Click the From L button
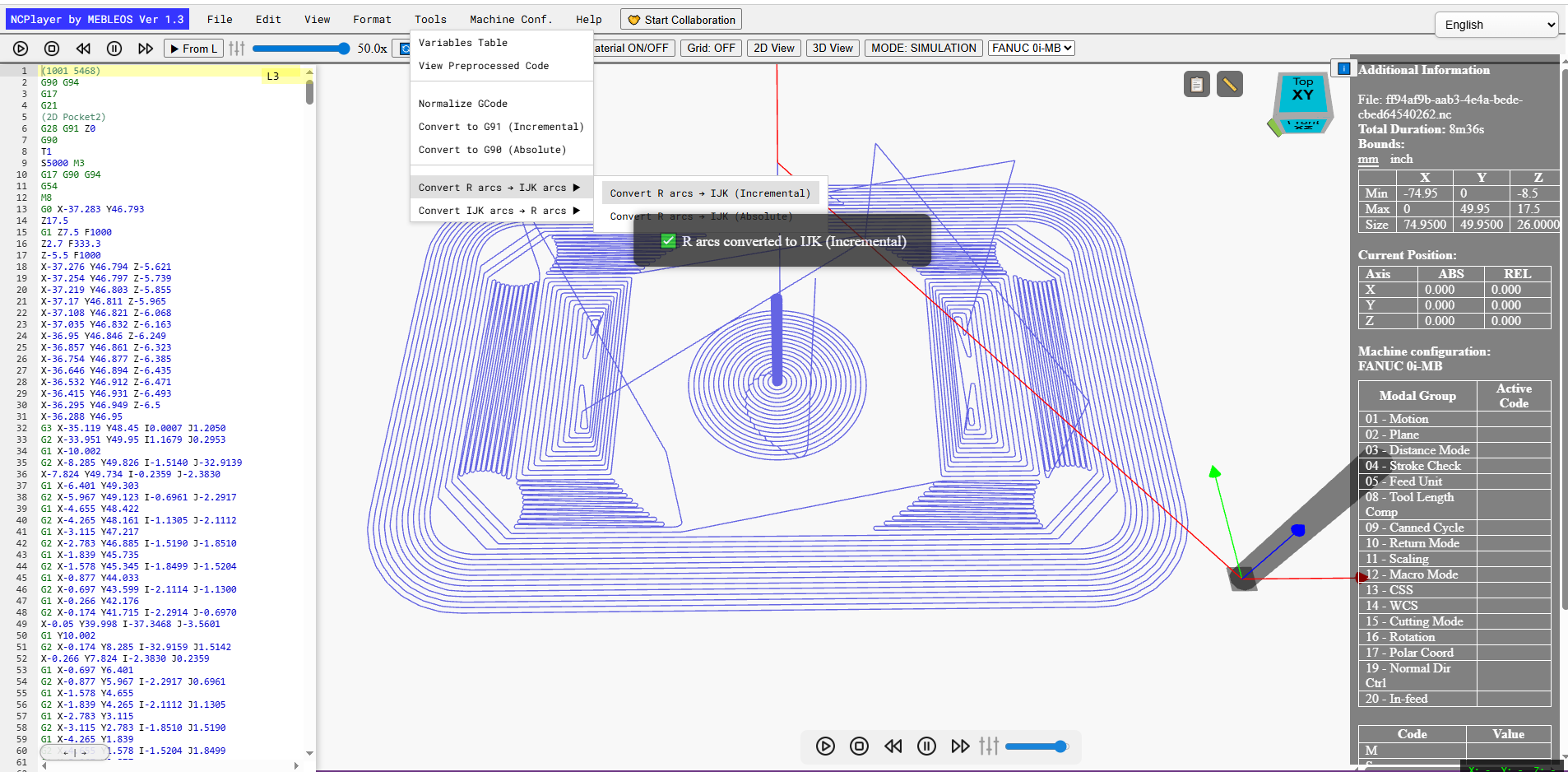This screenshot has width=1568, height=772. [193, 49]
